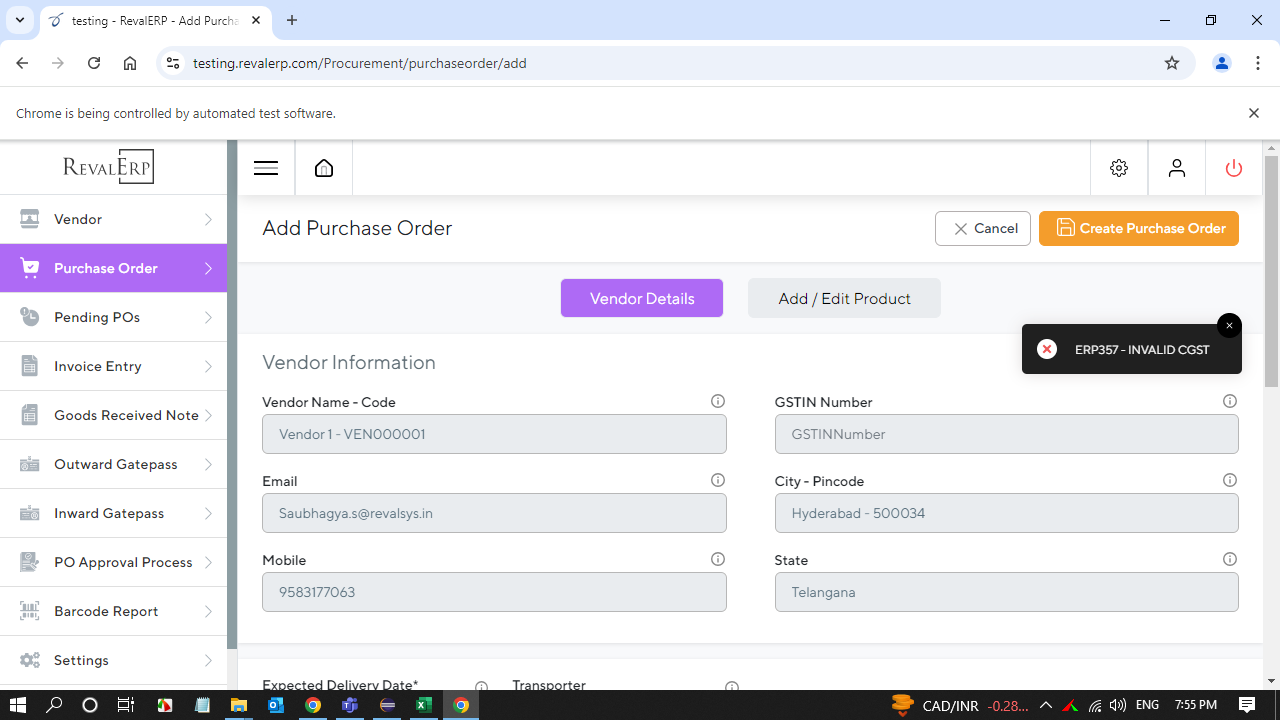1280x720 pixels.
Task: Expand the Vendor sidebar menu
Action: pos(113,219)
